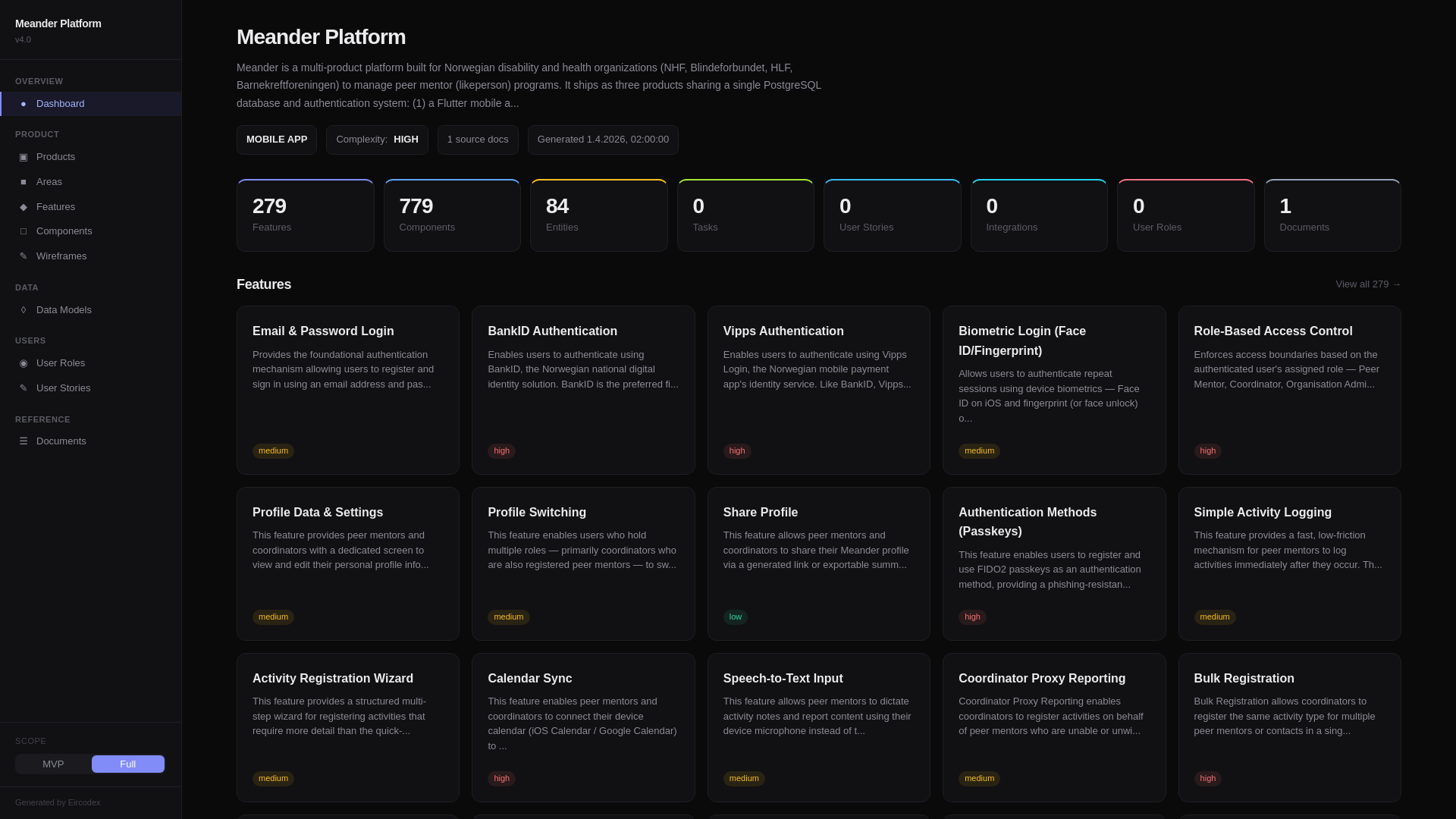This screenshot has height=819, width=1456.
Task: Click the Meander Platform sidebar title
Action: [x=58, y=24]
